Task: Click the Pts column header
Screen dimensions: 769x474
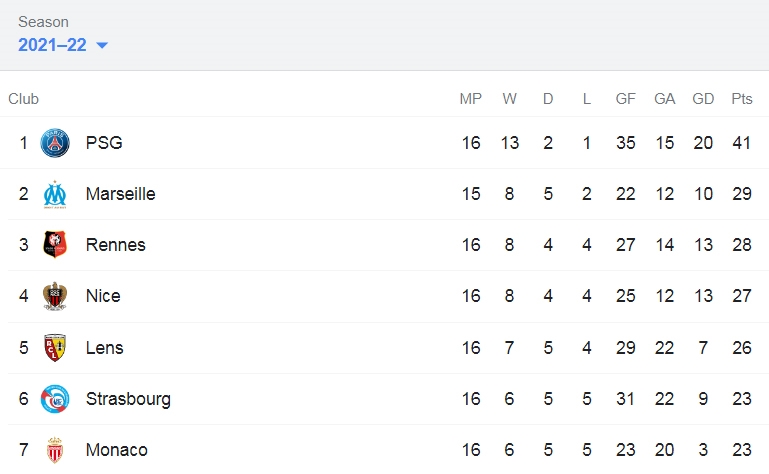Action: pyautogui.click(x=742, y=99)
